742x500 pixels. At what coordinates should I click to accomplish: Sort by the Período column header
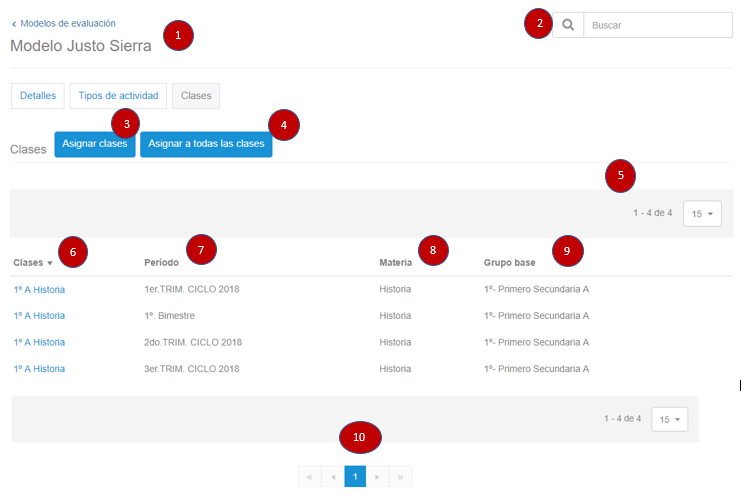pyautogui.click(x=162, y=263)
